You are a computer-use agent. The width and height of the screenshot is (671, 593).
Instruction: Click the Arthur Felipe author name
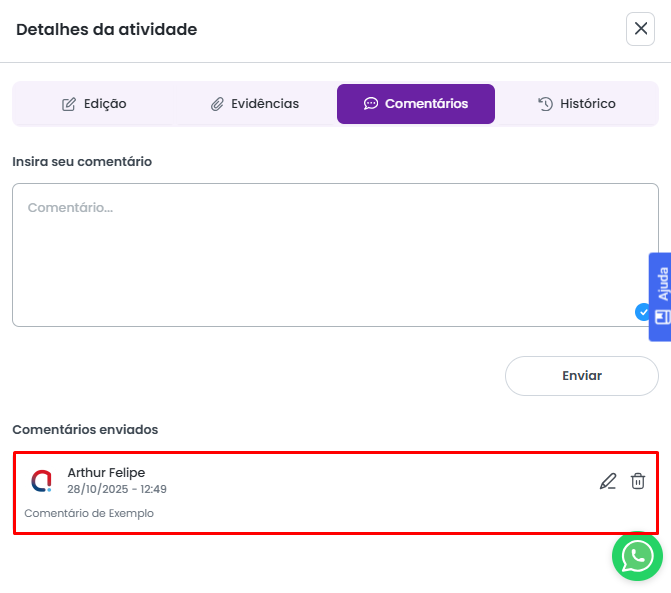pos(106,472)
